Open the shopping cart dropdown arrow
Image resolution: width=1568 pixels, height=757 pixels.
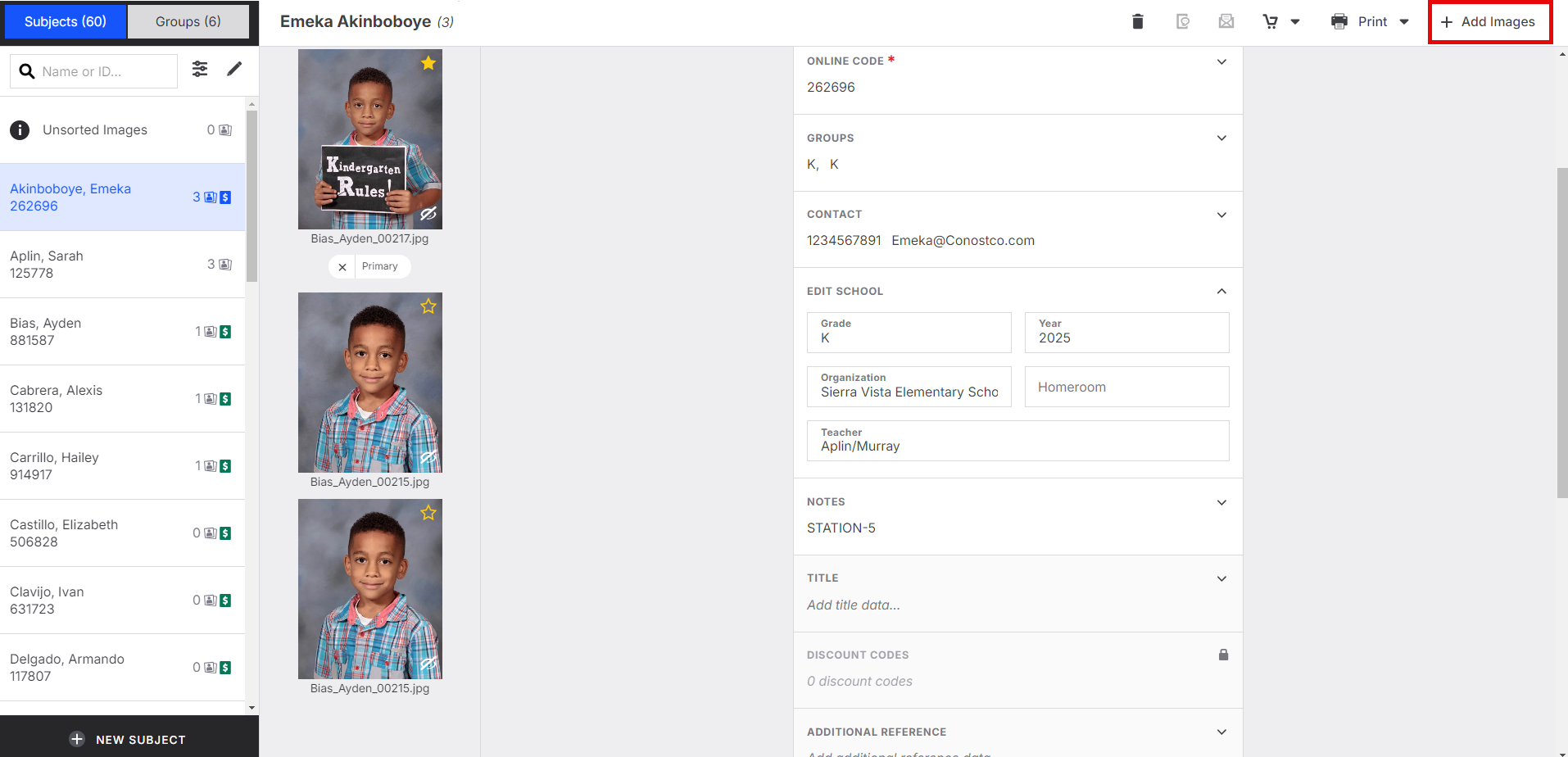coord(1295,22)
